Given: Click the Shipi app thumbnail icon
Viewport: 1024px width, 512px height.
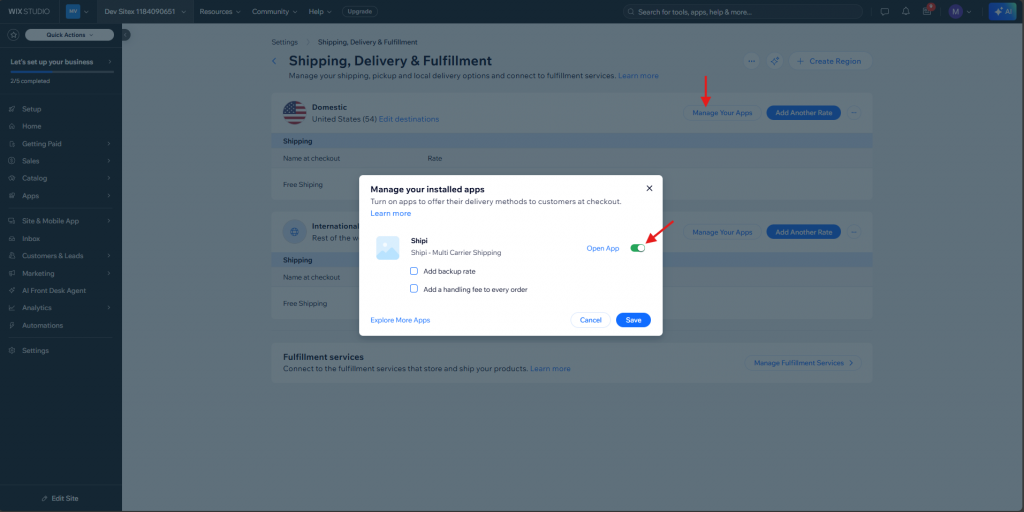Looking at the screenshot, I should pos(387,248).
